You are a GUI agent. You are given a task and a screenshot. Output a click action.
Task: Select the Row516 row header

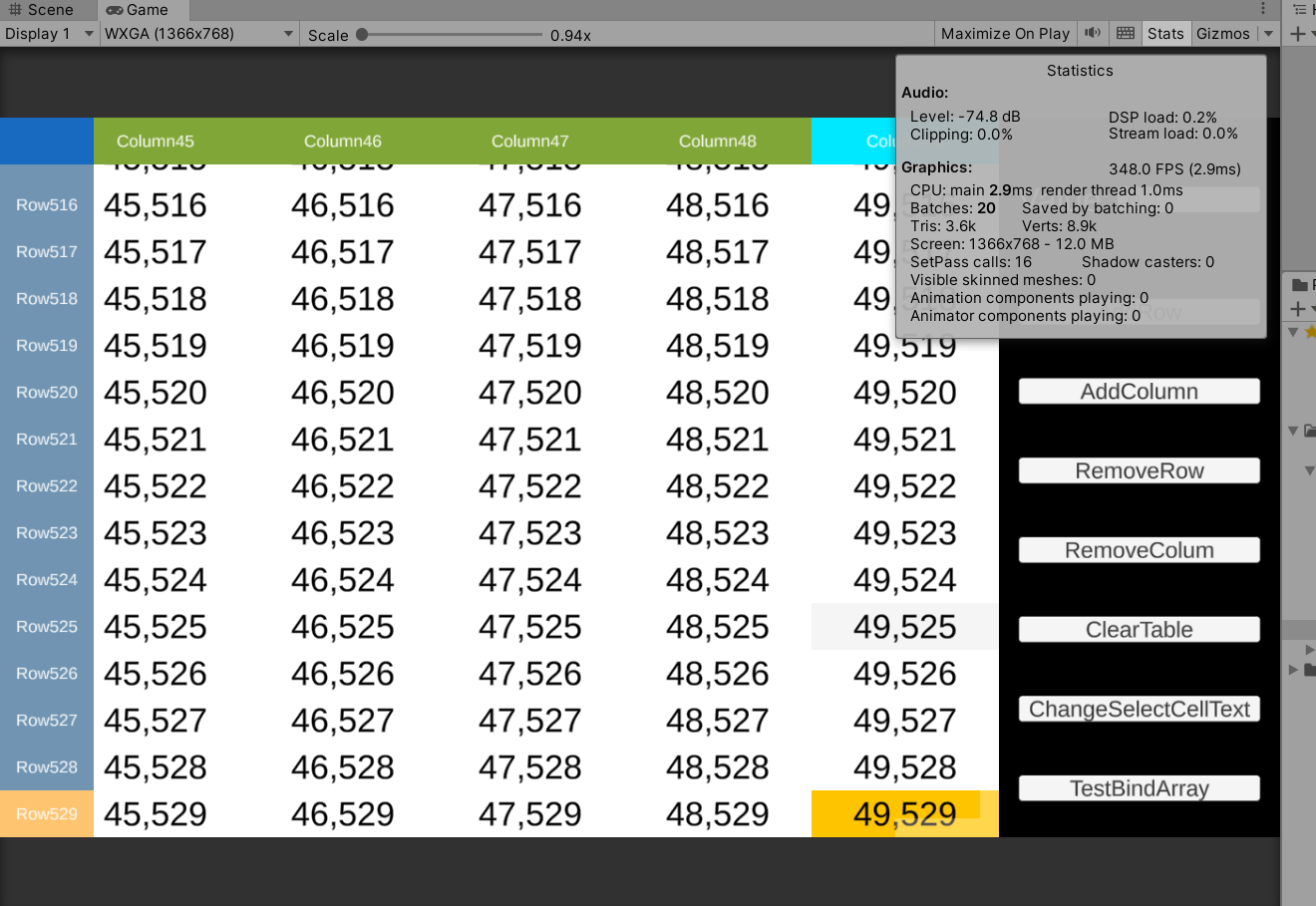click(47, 205)
